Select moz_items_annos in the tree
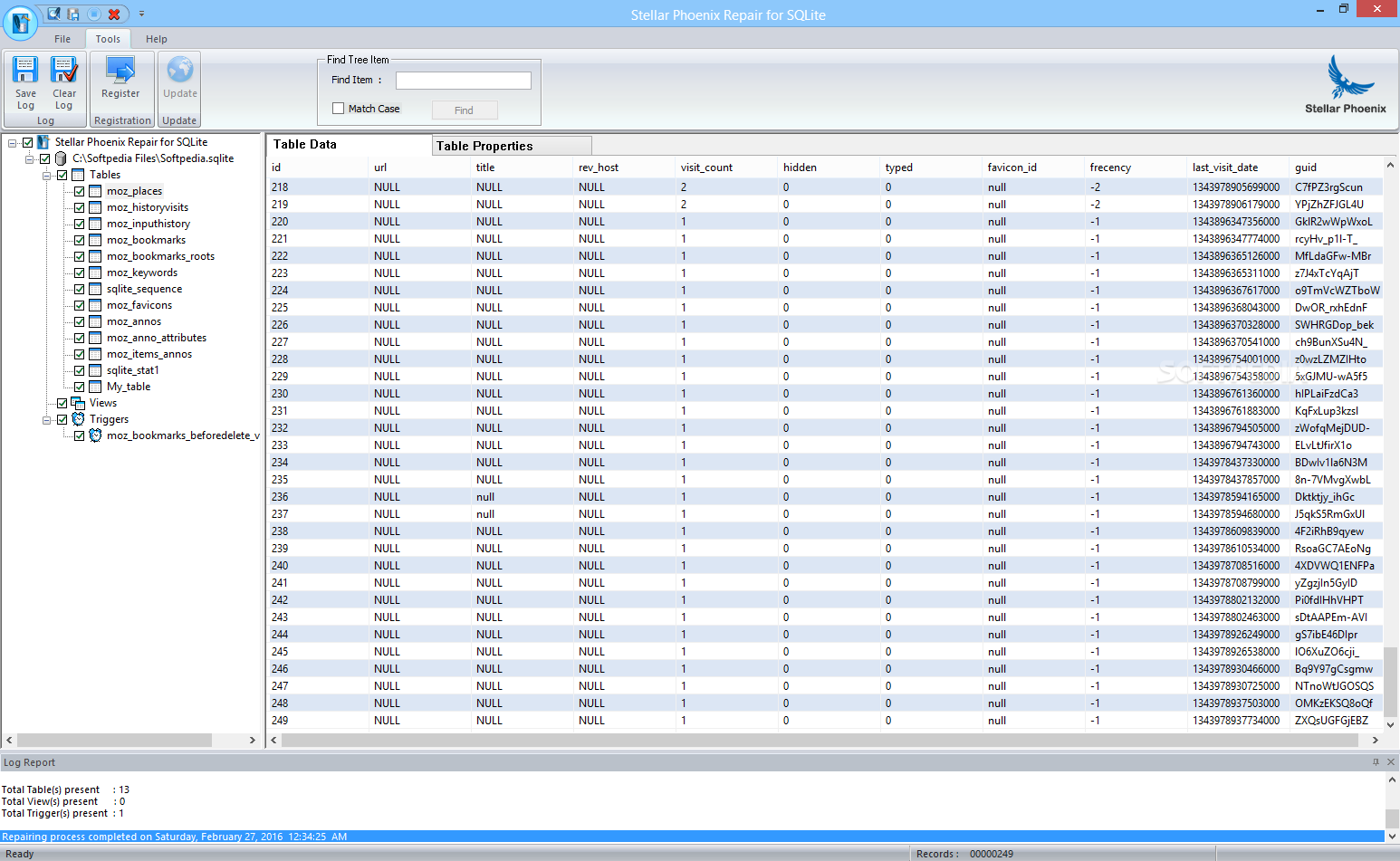The height and width of the screenshot is (861, 1400). 149,354
